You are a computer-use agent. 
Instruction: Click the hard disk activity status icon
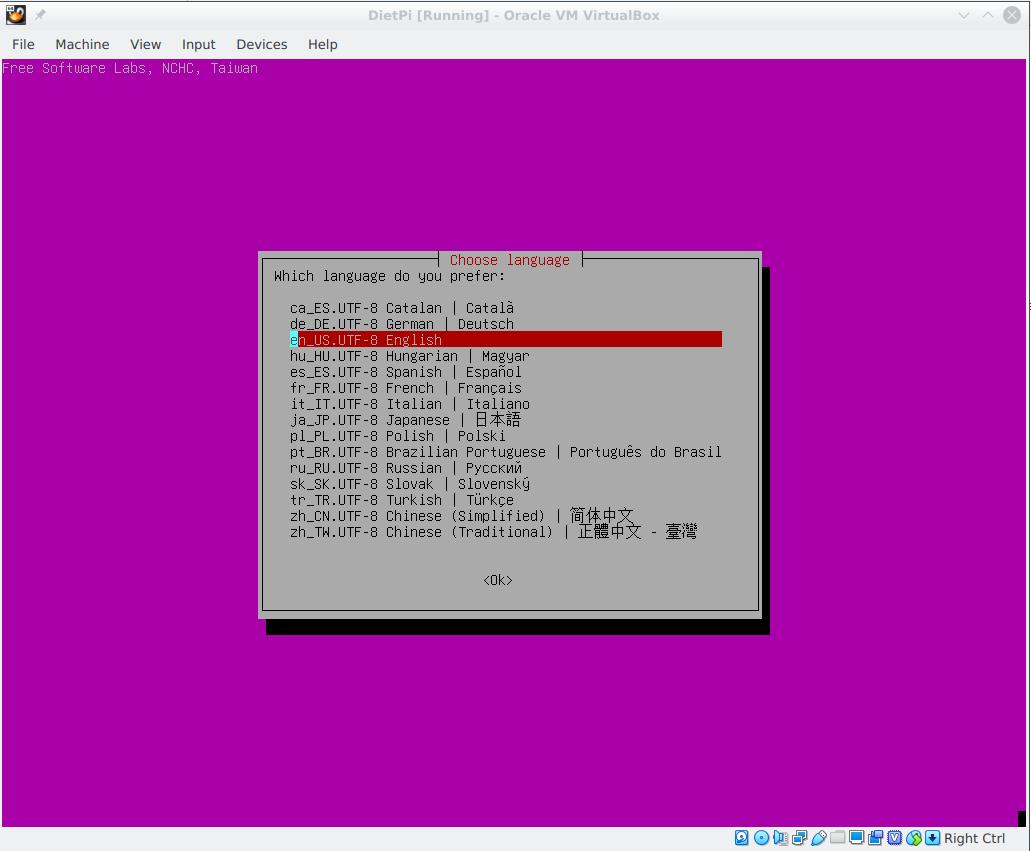tap(742, 837)
